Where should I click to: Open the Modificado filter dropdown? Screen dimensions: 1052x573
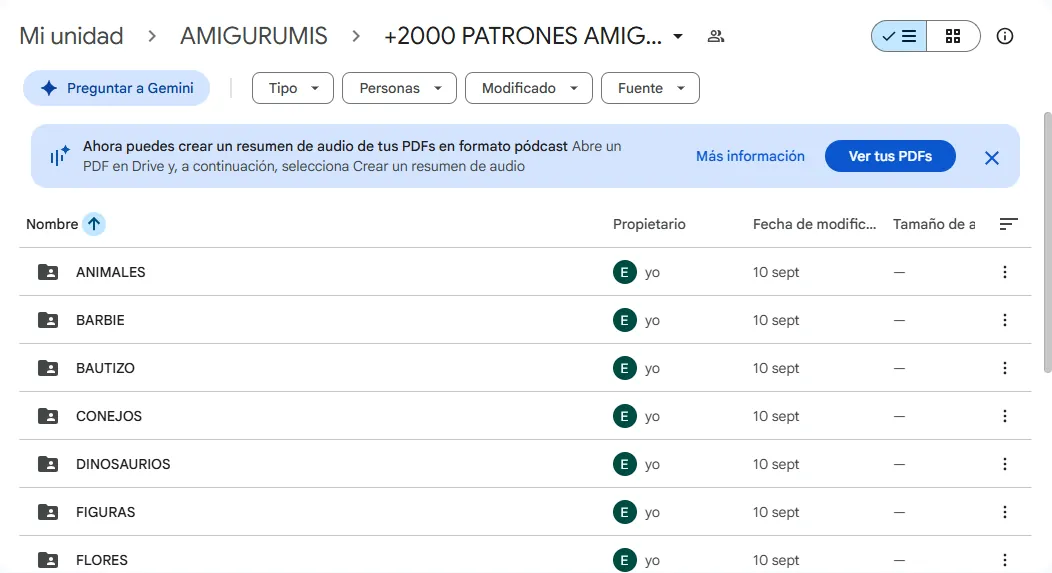[x=529, y=88]
